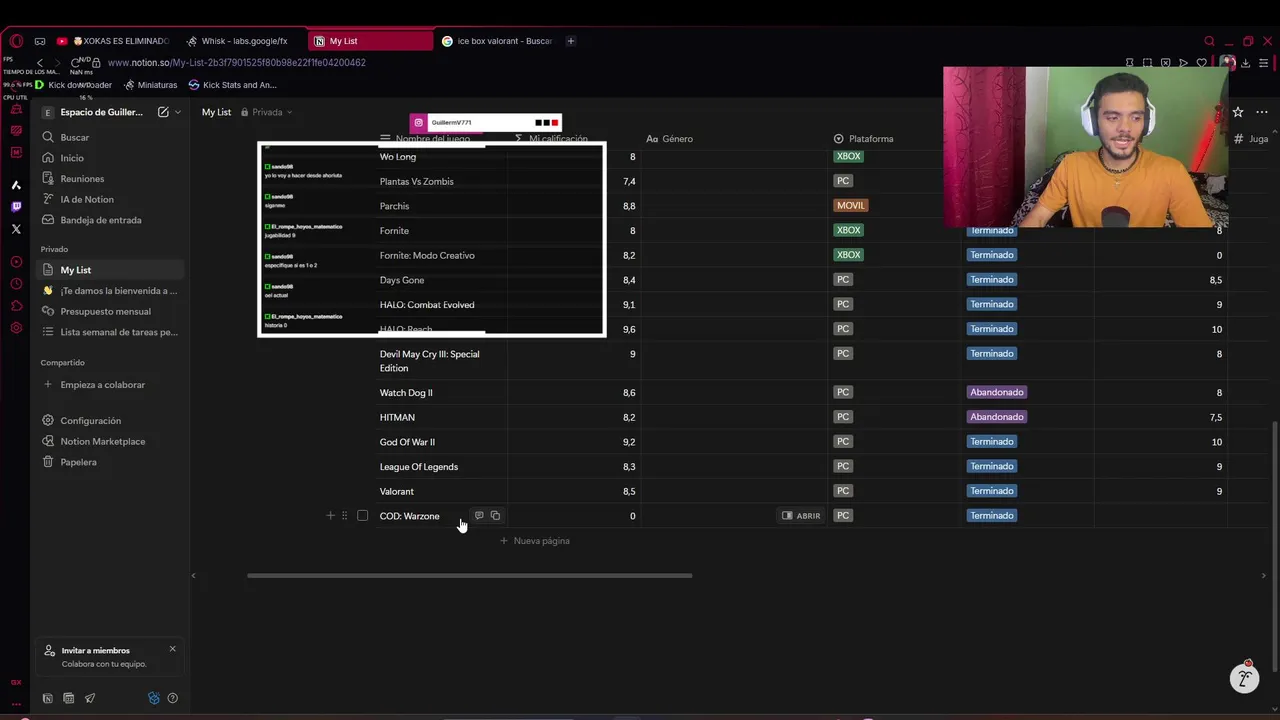The image size is (1280, 720).
Task: Click Abandonado status of Watch Dog II
Action: pyautogui.click(x=997, y=392)
